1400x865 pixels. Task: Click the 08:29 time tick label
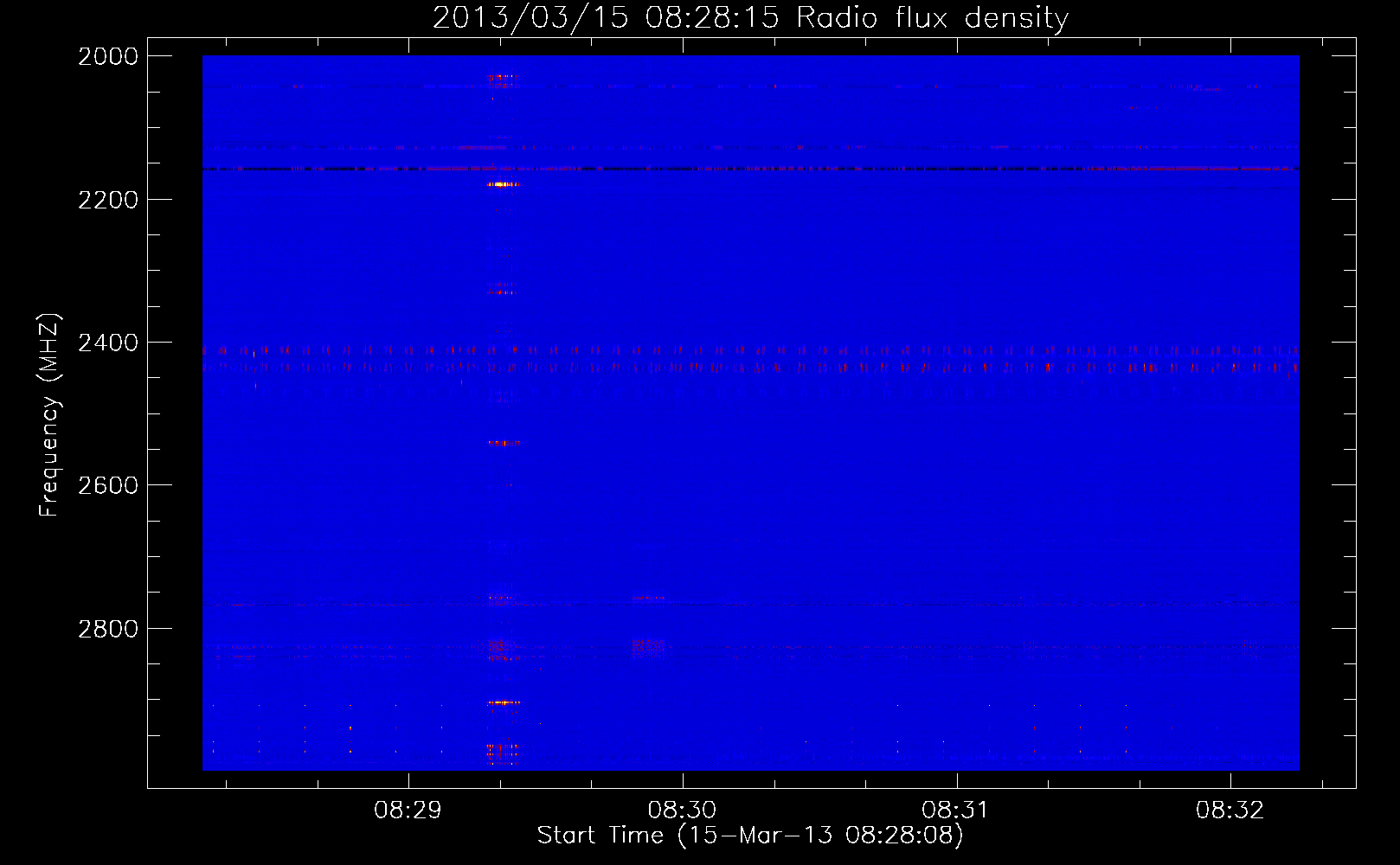(x=408, y=811)
